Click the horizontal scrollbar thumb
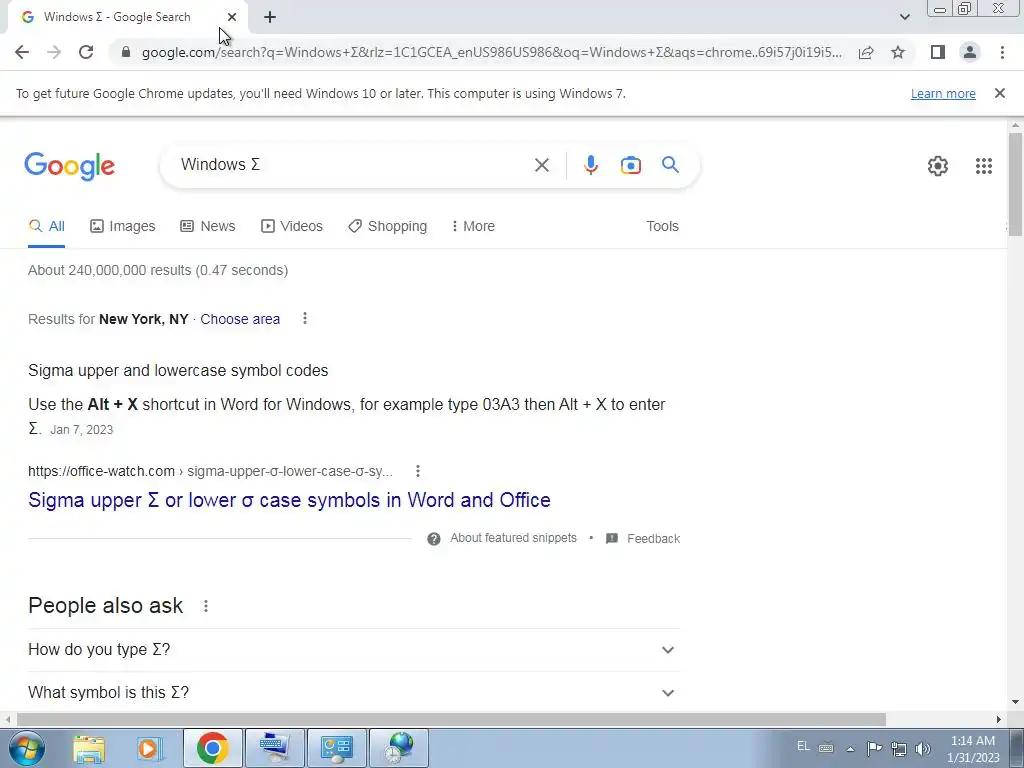 tap(451, 720)
